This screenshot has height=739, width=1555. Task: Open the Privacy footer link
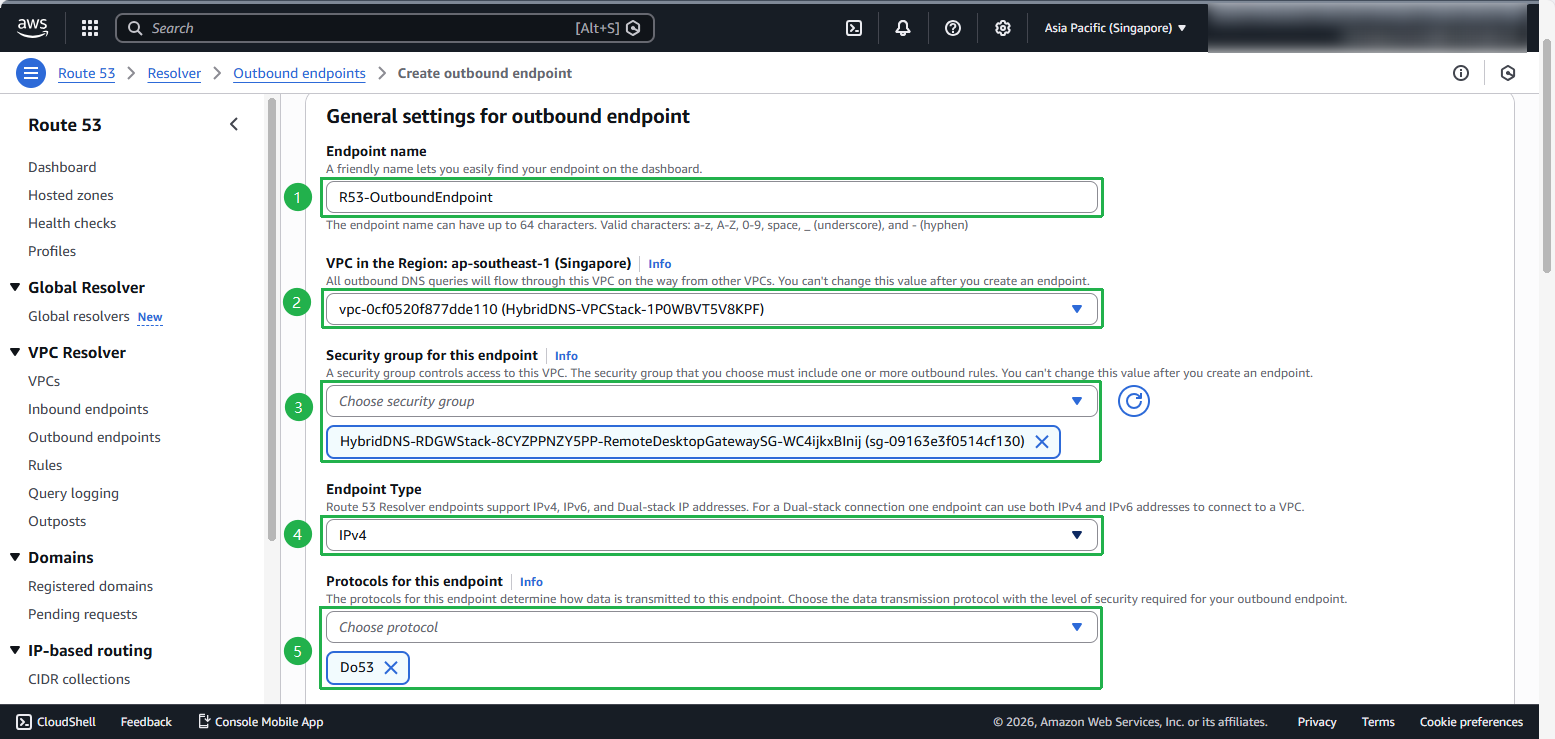[x=1317, y=722]
